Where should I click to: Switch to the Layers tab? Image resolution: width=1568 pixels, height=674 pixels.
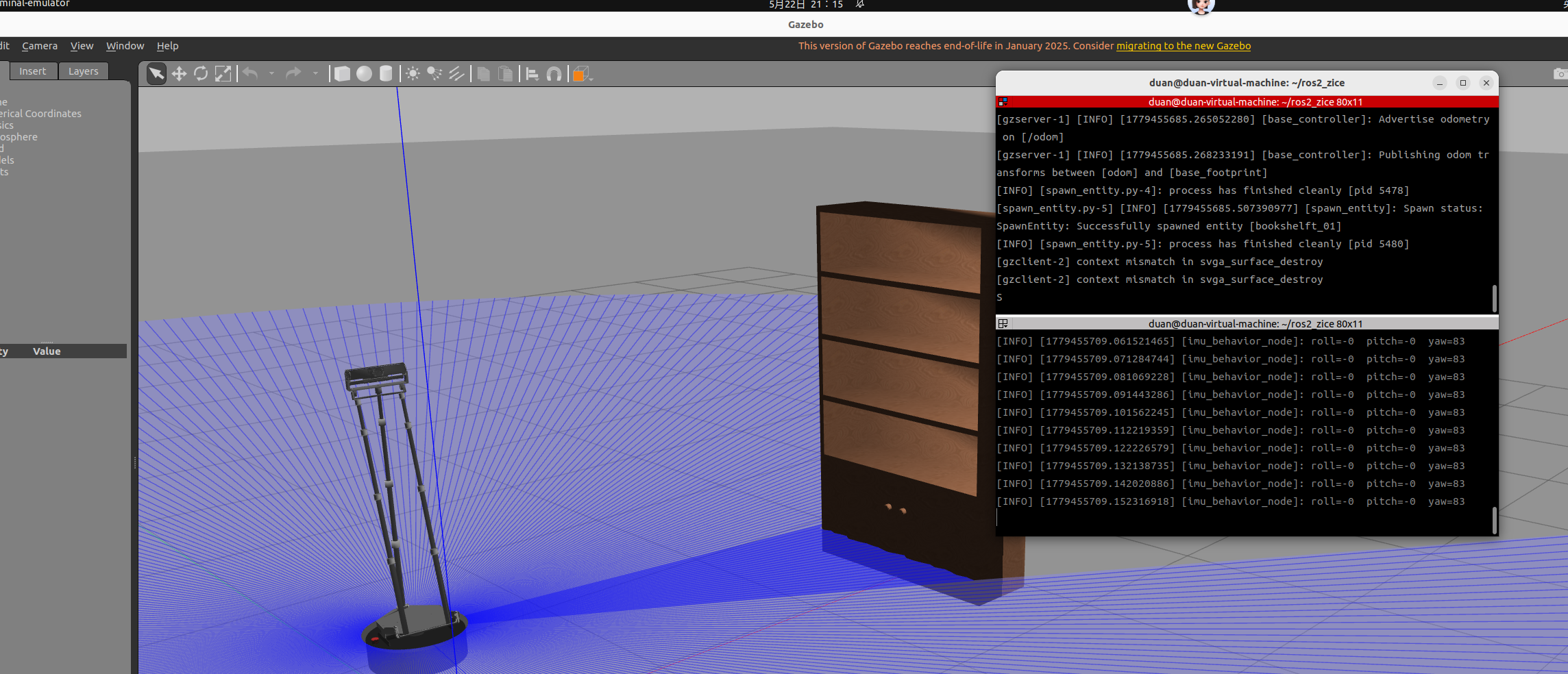pos(83,71)
